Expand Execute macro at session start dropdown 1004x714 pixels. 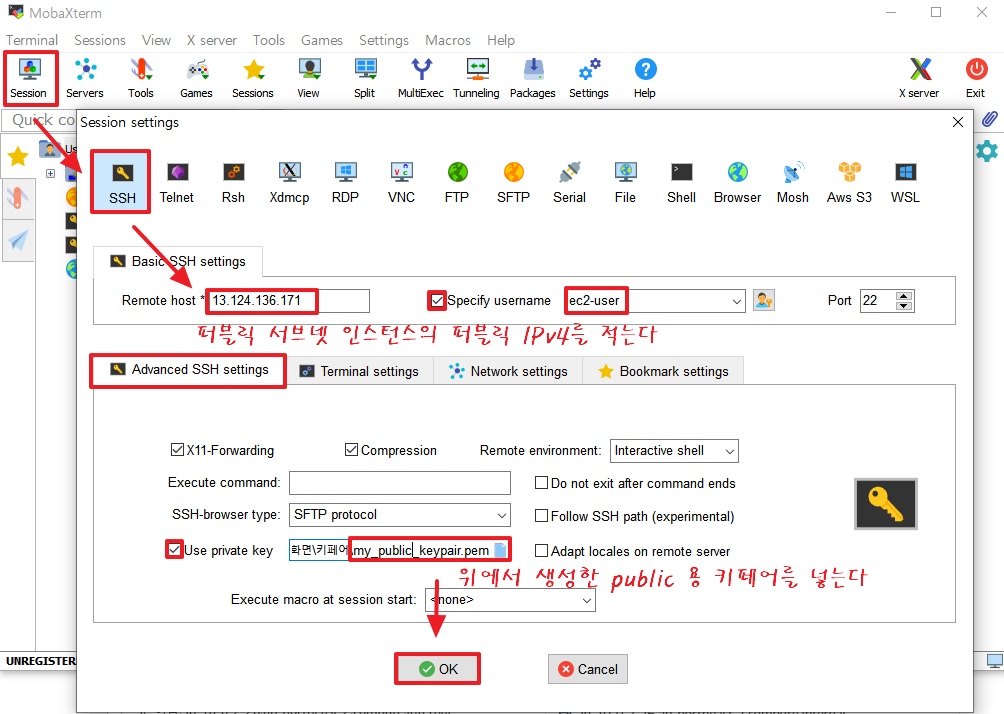click(587, 600)
